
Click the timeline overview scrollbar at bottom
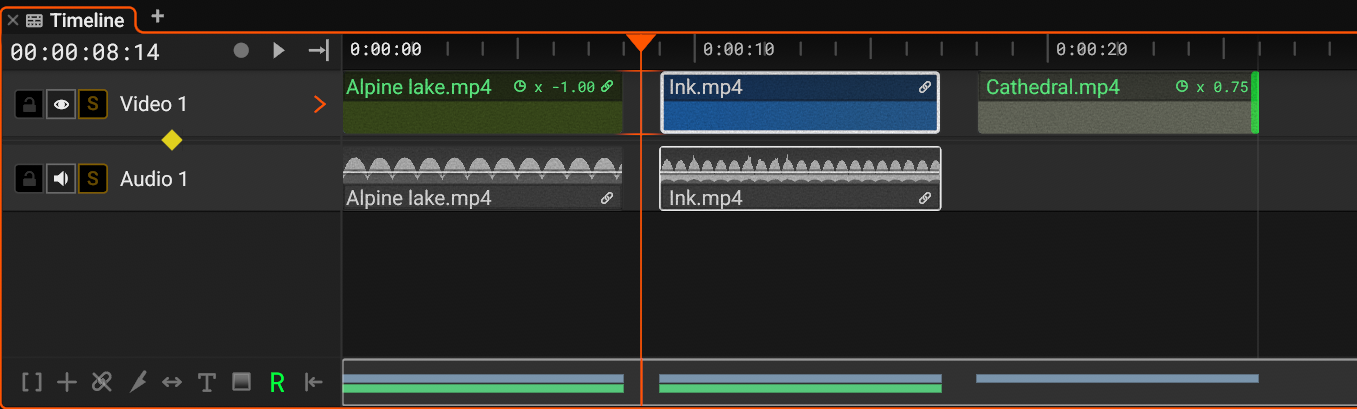pyautogui.click(x=849, y=382)
